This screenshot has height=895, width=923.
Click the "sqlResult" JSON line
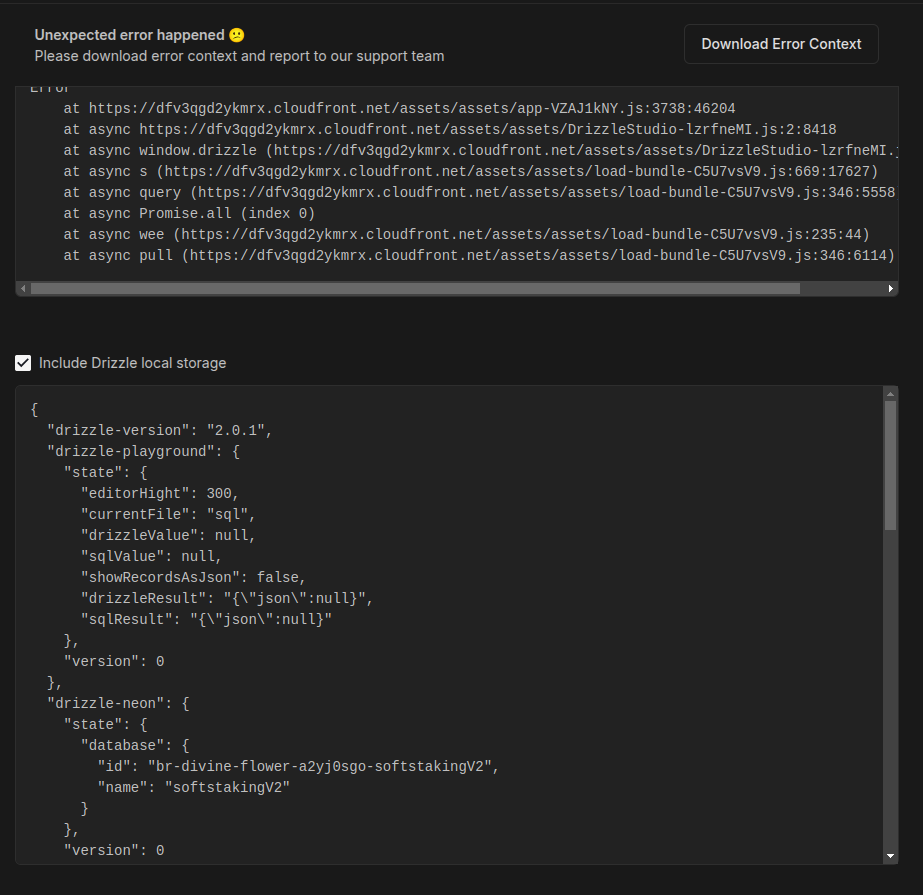pyautogui.click(x=206, y=619)
